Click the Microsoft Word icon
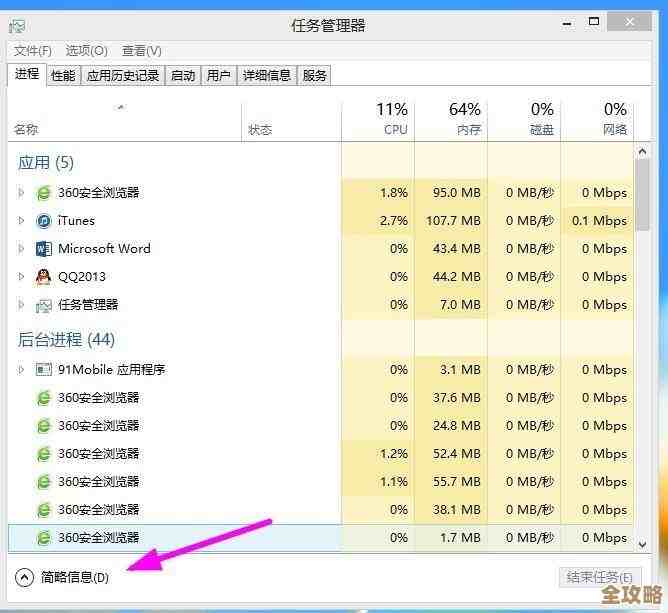The image size is (668, 613). click(43, 249)
